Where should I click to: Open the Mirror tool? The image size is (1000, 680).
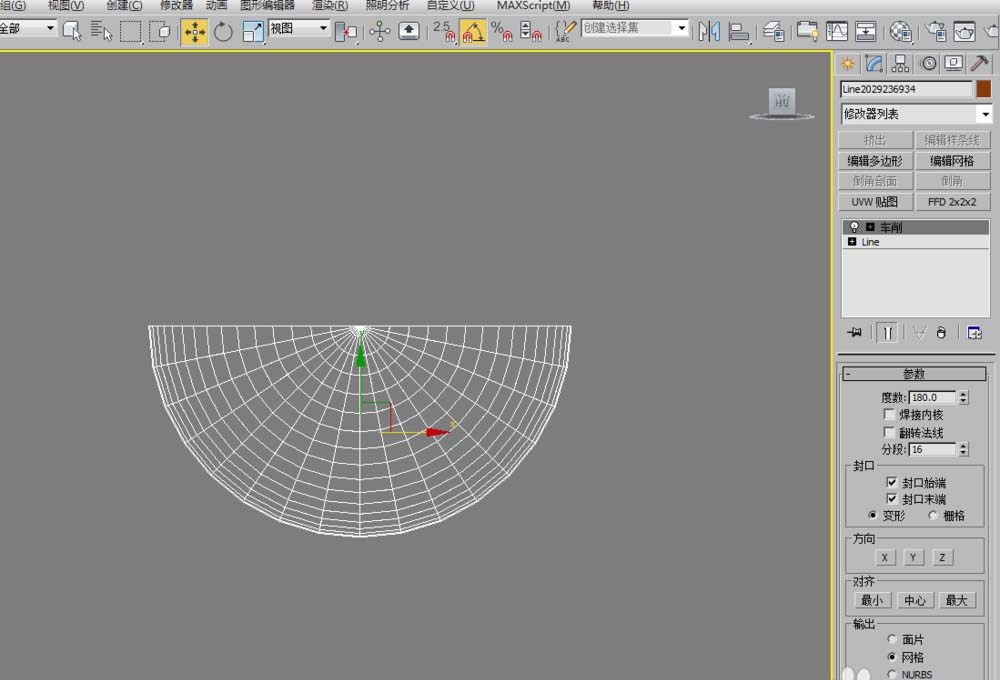coord(709,31)
